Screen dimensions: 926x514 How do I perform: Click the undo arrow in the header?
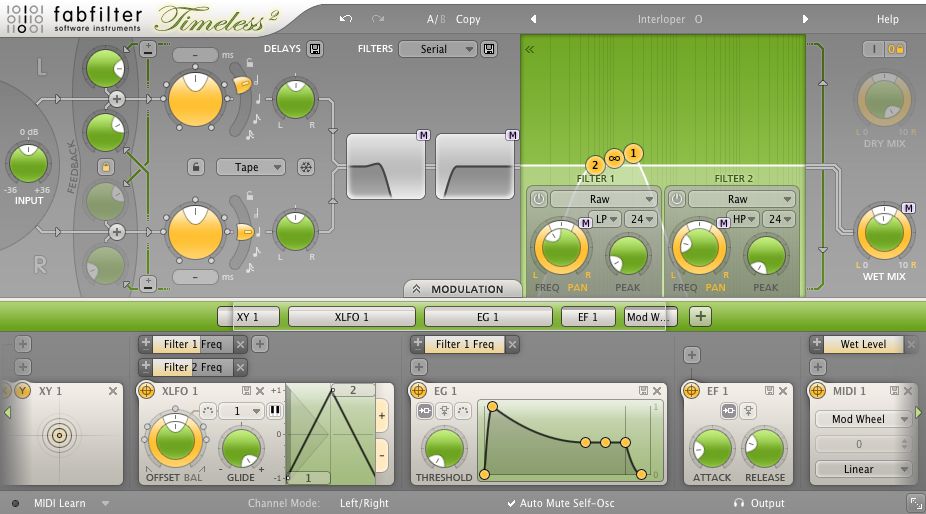(x=346, y=19)
